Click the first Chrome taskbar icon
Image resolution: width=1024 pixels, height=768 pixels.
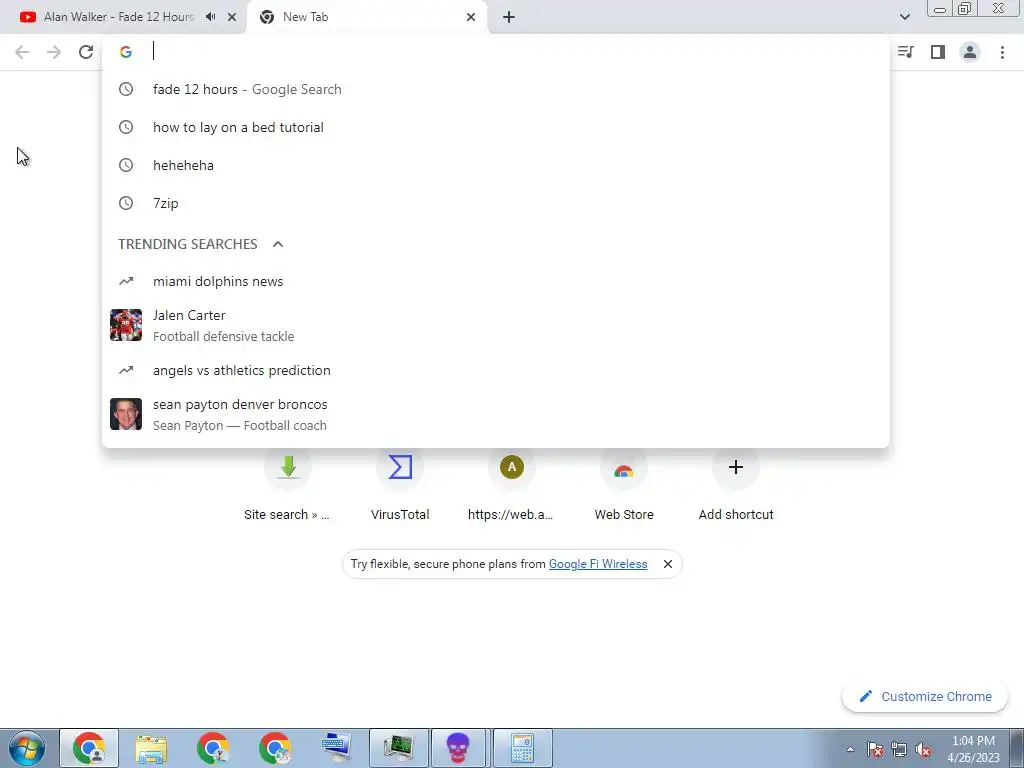pyautogui.click(x=89, y=748)
